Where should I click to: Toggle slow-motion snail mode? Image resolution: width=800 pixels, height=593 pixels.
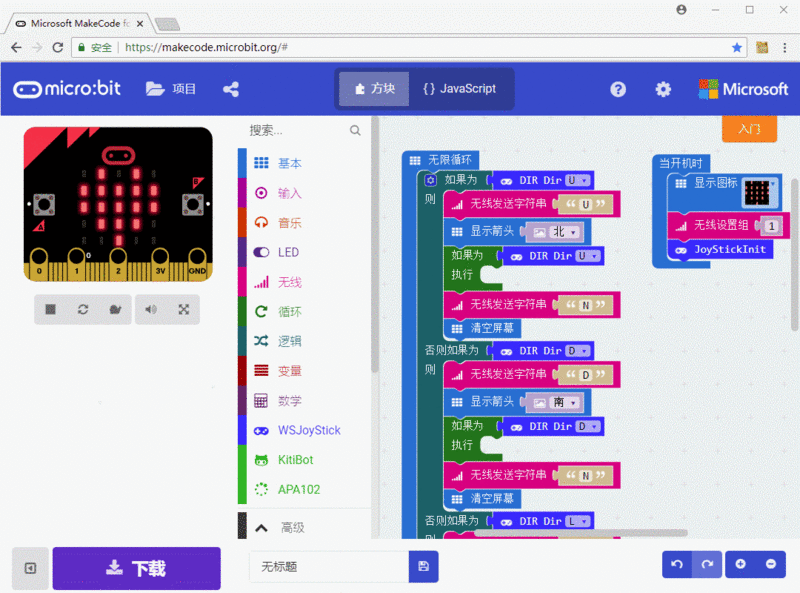[115, 309]
